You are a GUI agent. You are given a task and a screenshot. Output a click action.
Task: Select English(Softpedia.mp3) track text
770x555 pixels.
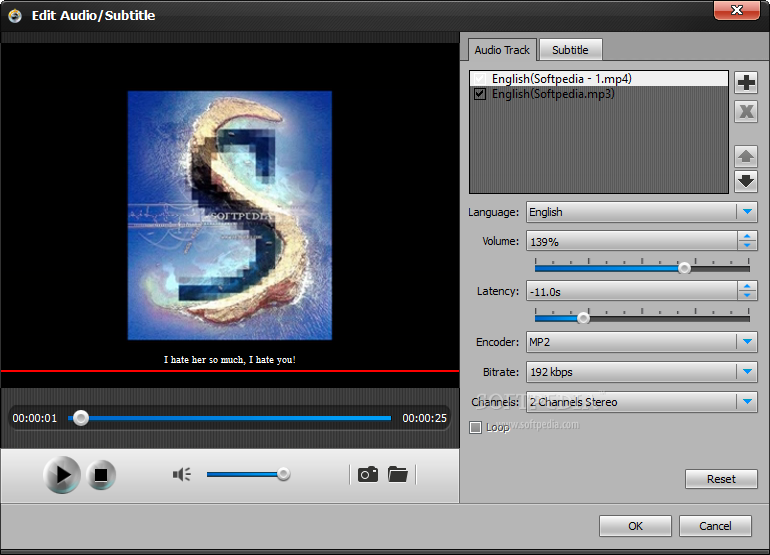(x=553, y=94)
